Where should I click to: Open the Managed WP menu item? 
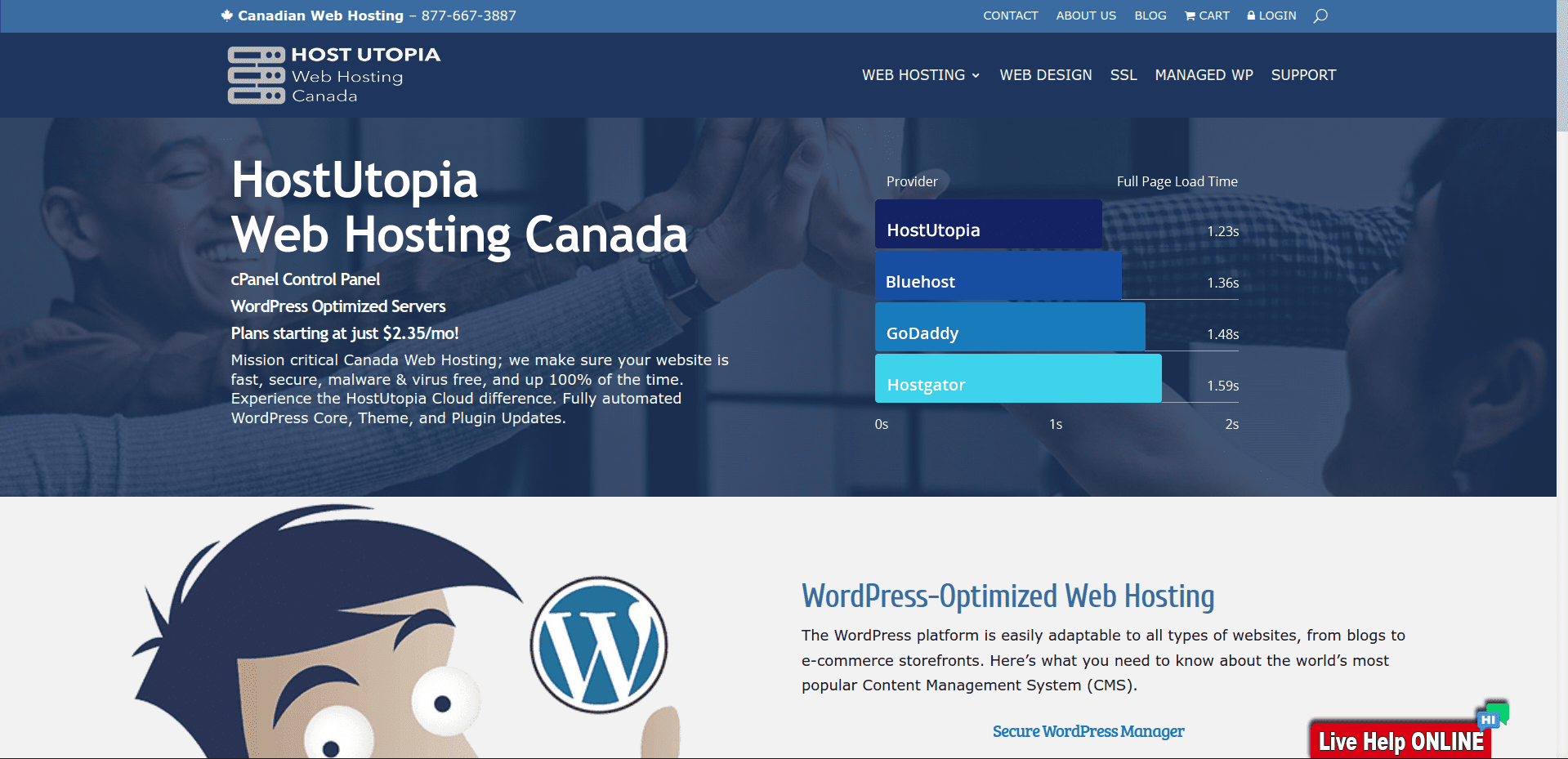coord(1204,75)
